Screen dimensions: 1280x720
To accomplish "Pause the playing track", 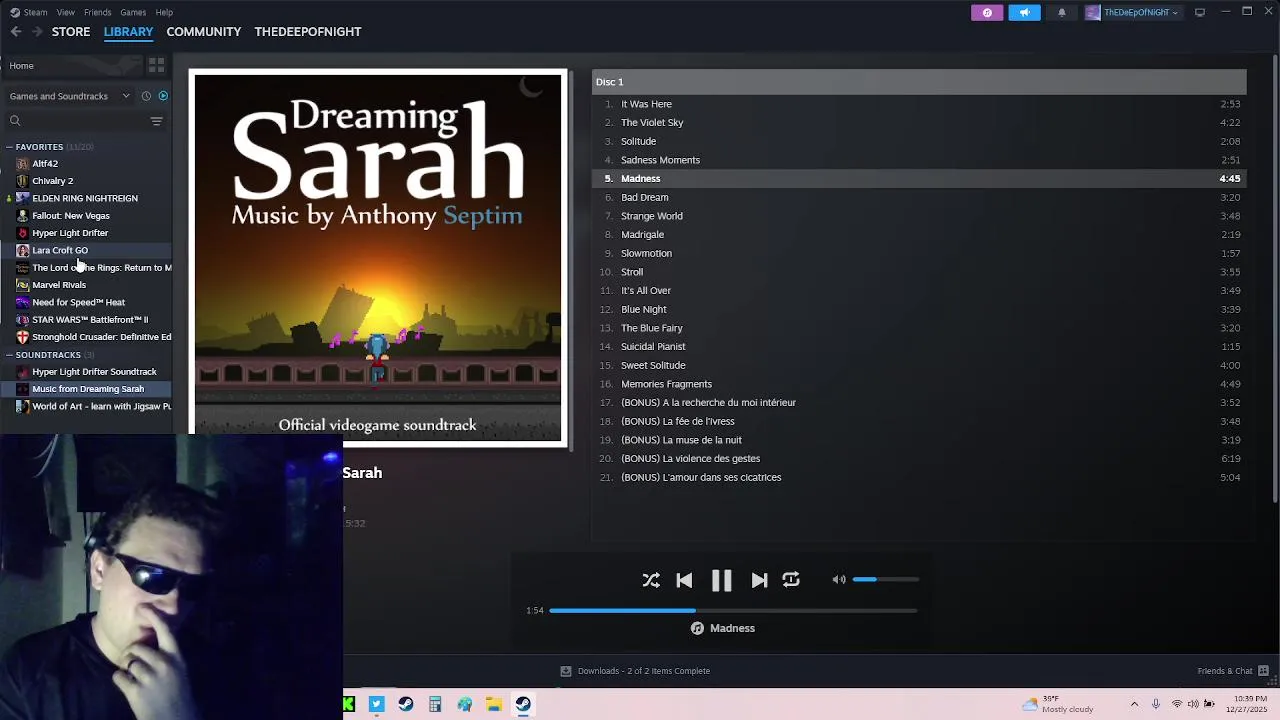I will pos(721,580).
